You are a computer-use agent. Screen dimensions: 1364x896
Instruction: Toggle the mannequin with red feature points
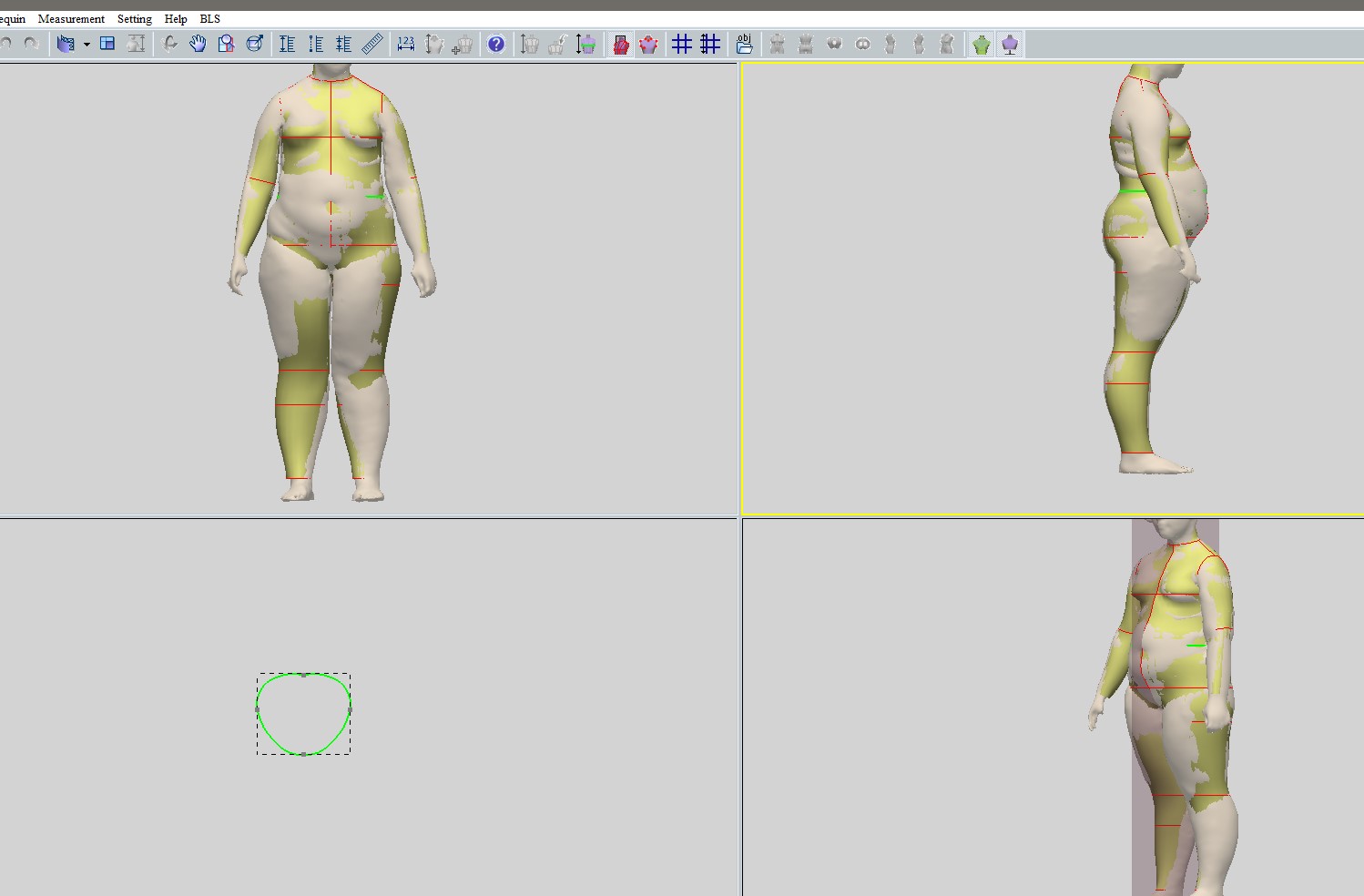(x=648, y=44)
